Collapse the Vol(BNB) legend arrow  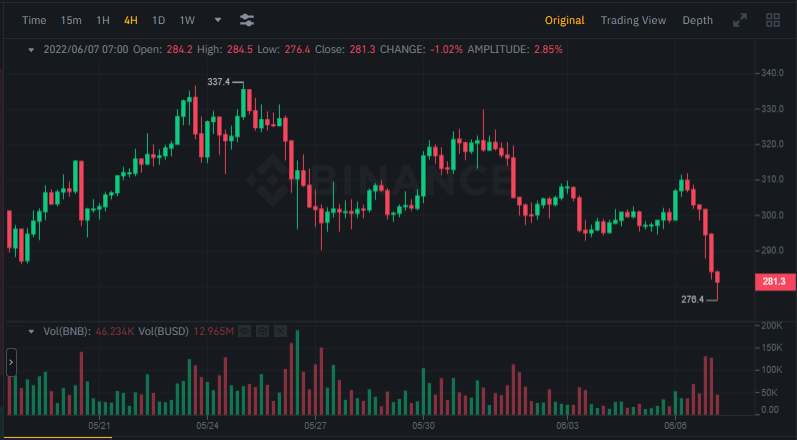tap(31, 331)
